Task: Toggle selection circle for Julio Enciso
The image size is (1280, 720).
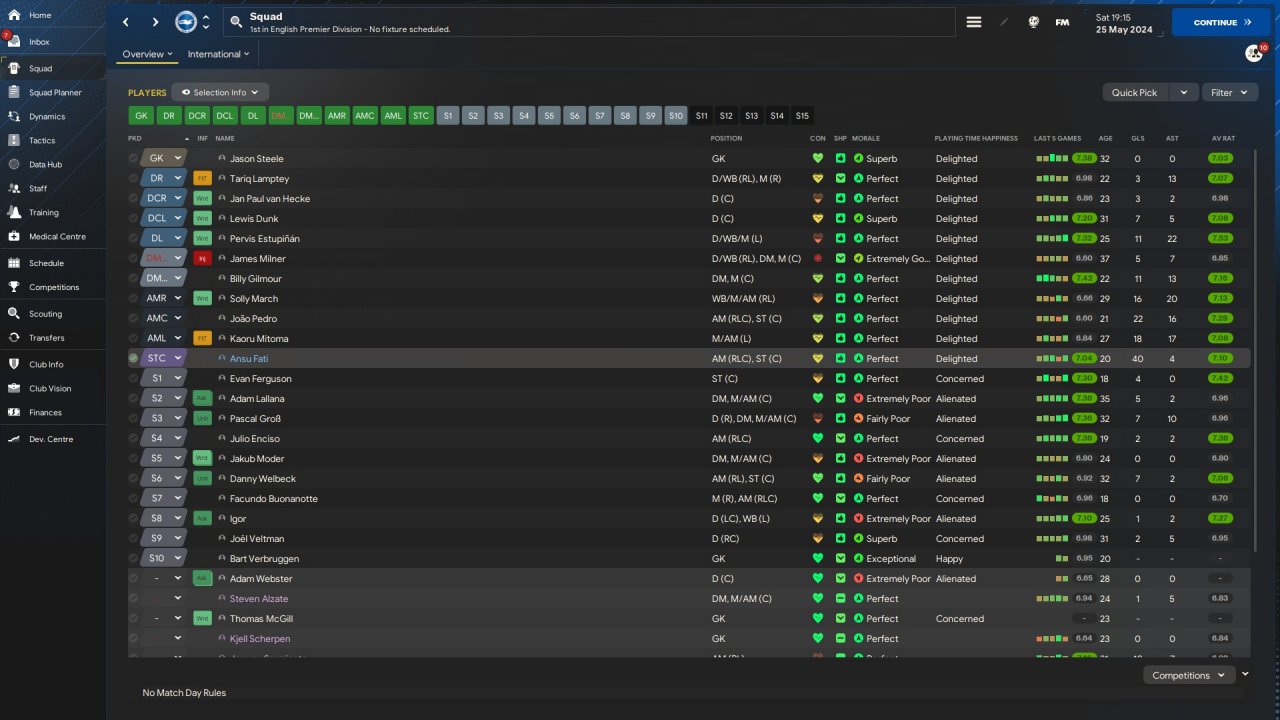Action: [134, 438]
